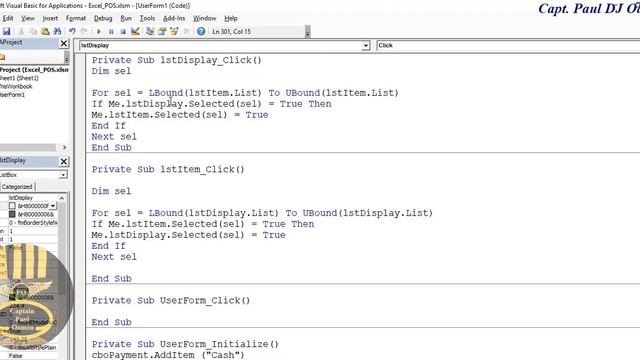Viewport: 640px width, 360px height.
Task: Save the Excel_POS project via toolbar
Action: tap(6, 31)
